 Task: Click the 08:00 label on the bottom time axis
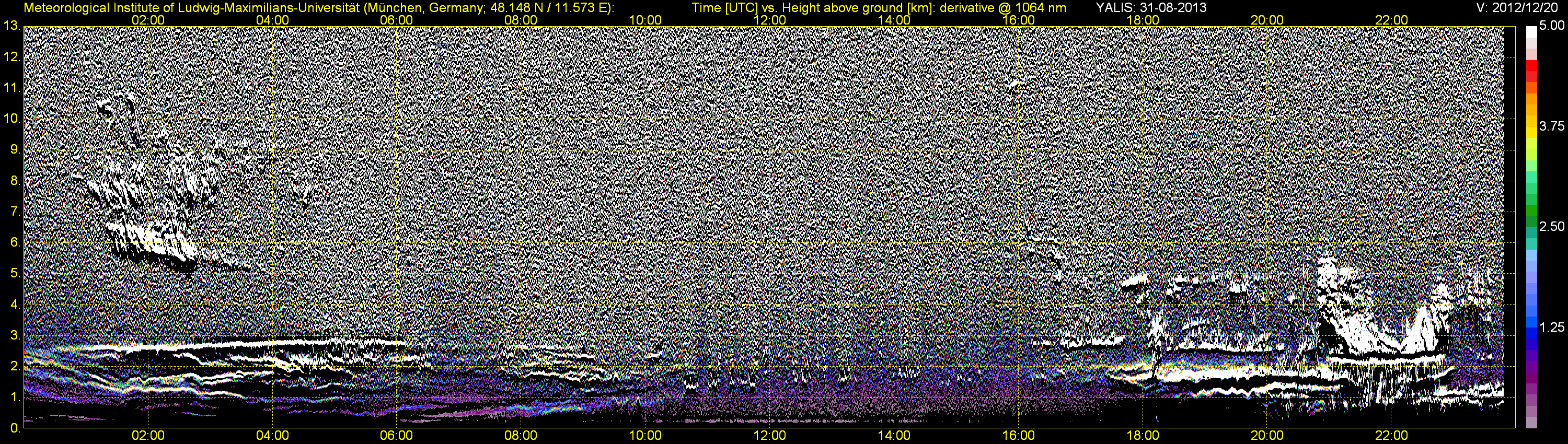521,436
